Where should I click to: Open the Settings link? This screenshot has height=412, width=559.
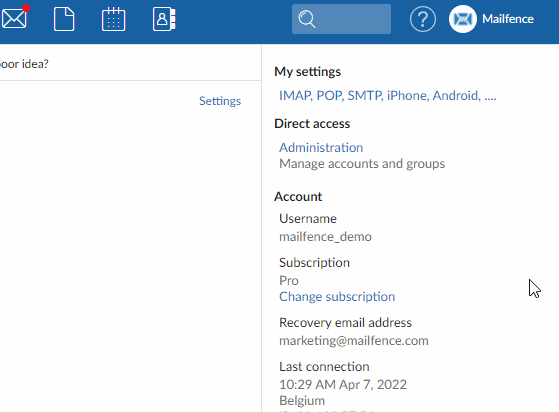click(x=220, y=101)
